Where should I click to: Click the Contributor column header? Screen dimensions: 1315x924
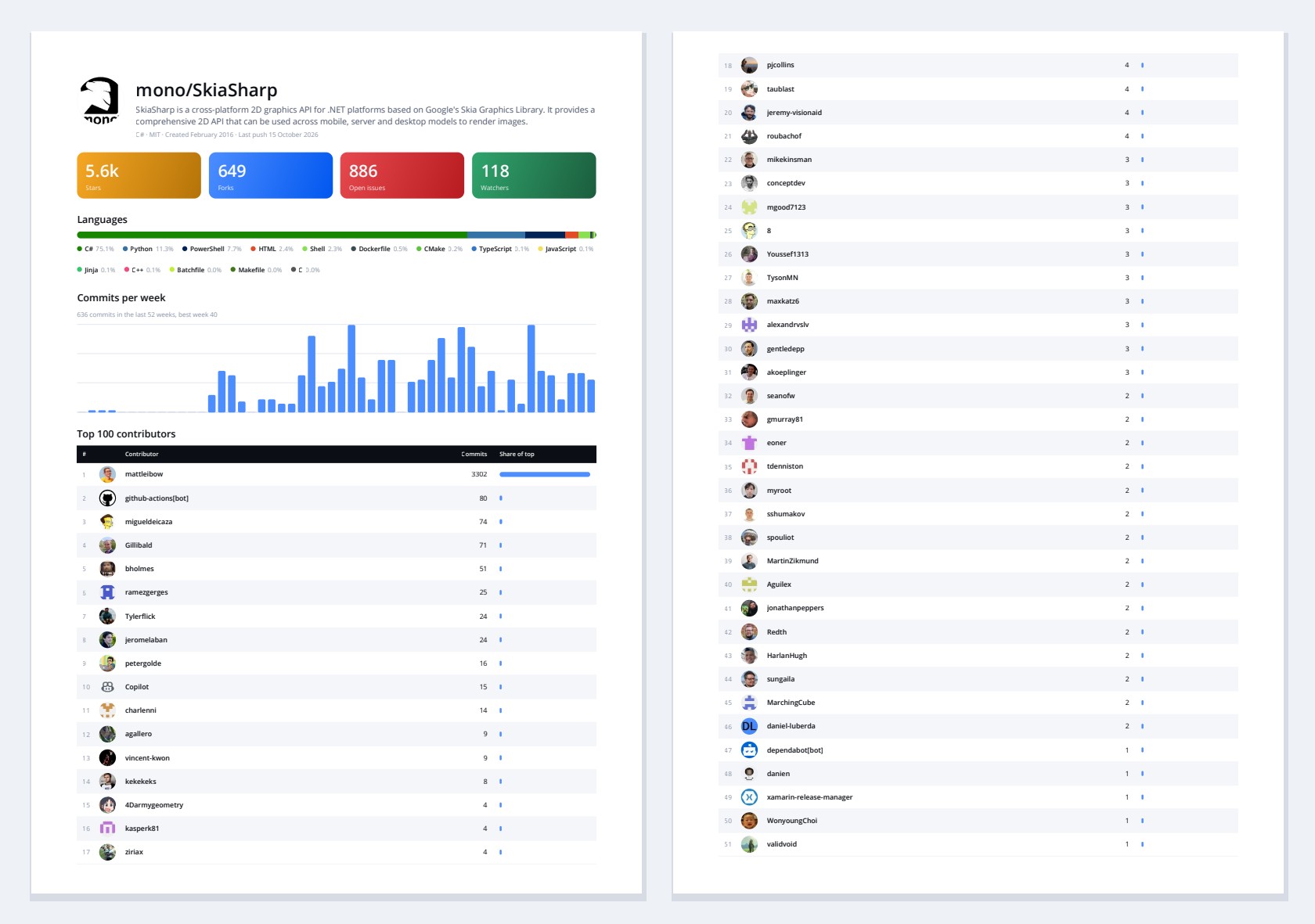click(142, 454)
